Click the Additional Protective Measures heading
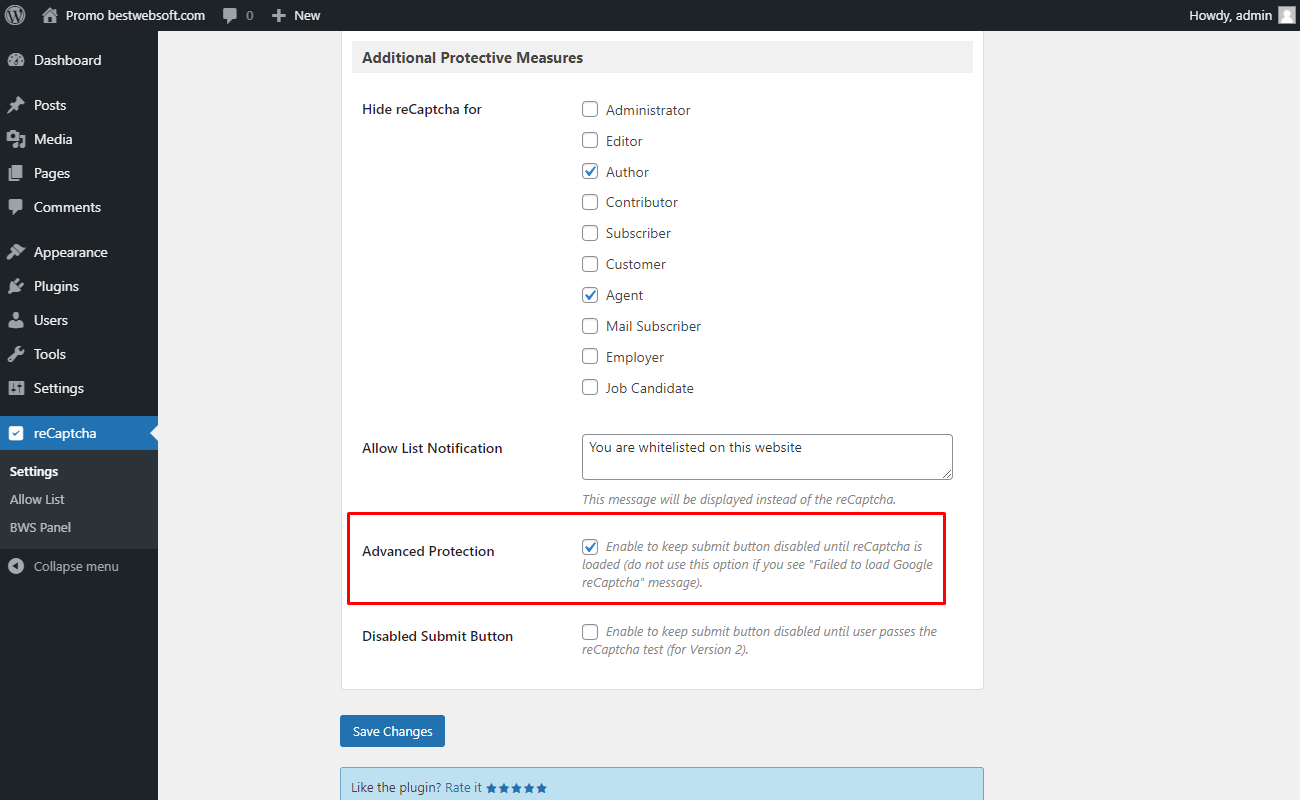The height and width of the screenshot is (800, 1300). (x=472, y=58)
